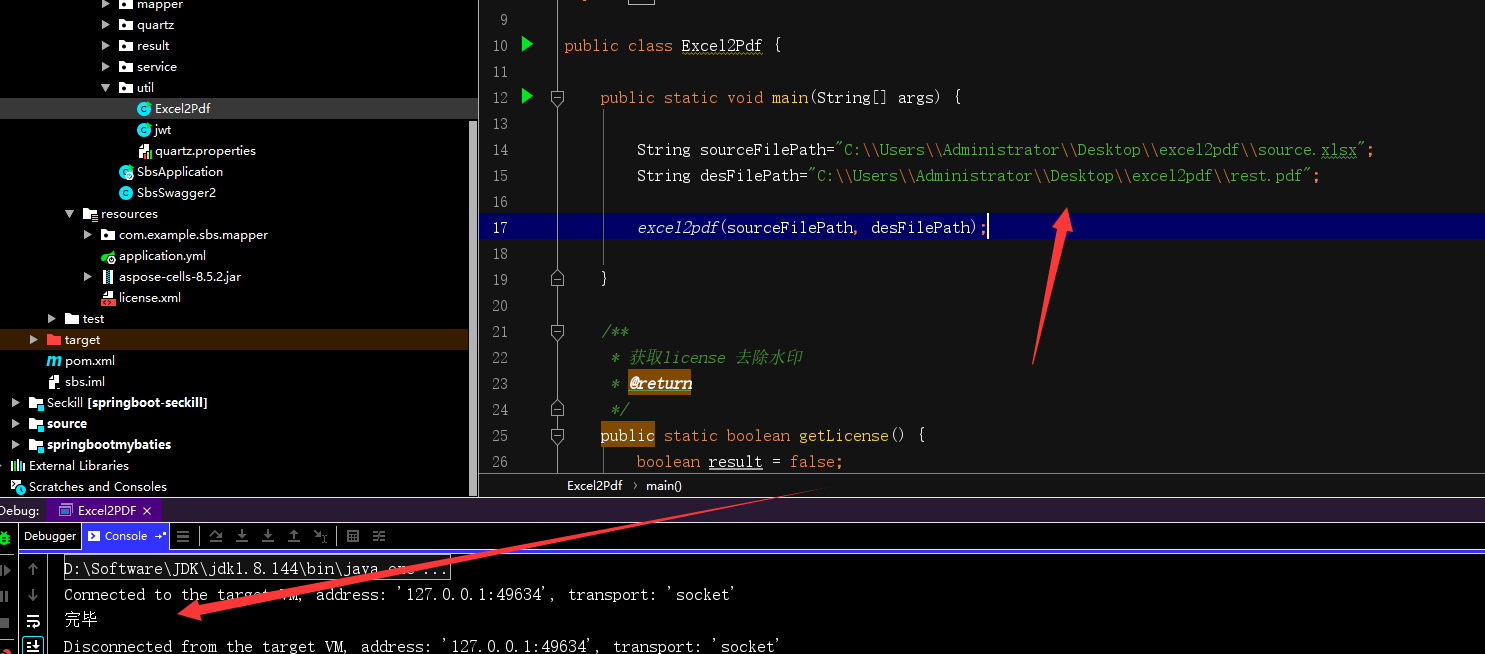Click the Run to Cursor icon
Screen dimensions: 1485x654
(x=320, y=536)
